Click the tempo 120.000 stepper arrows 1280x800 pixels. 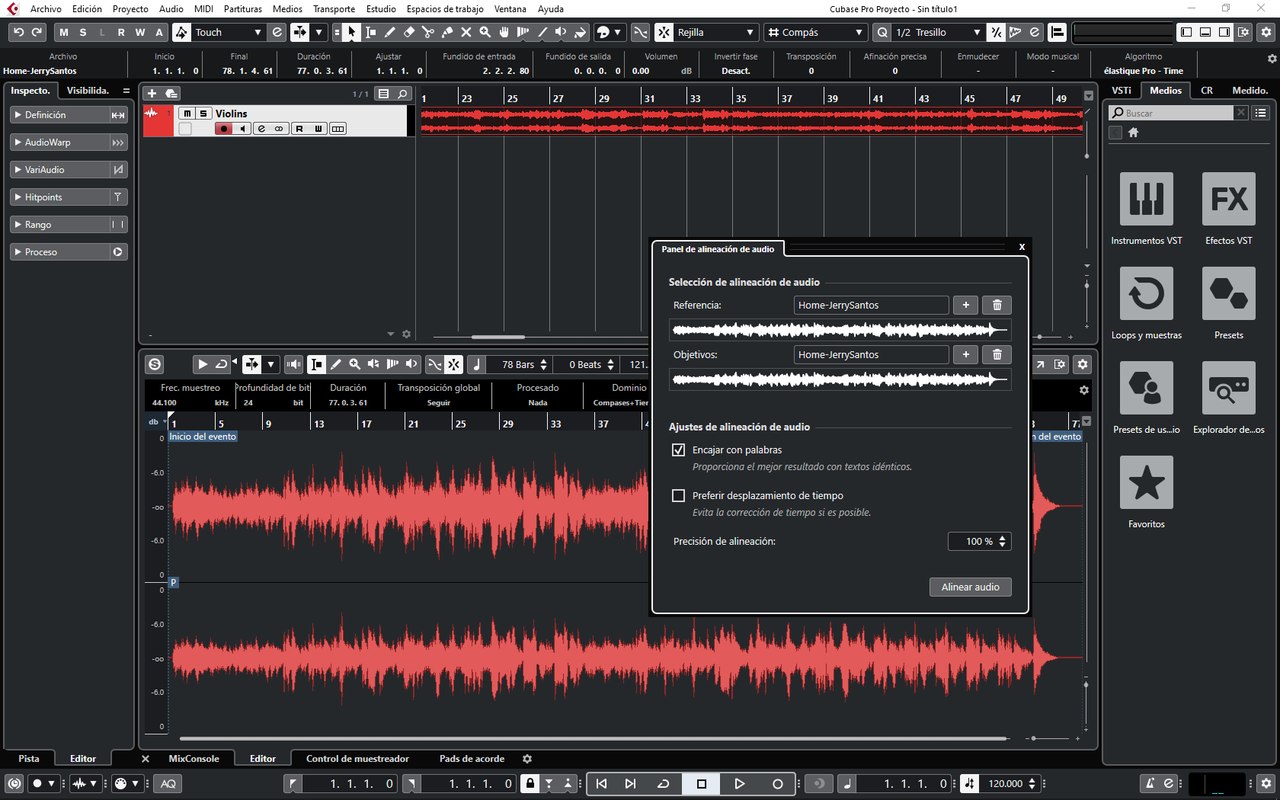click(x=1033, y=784)
